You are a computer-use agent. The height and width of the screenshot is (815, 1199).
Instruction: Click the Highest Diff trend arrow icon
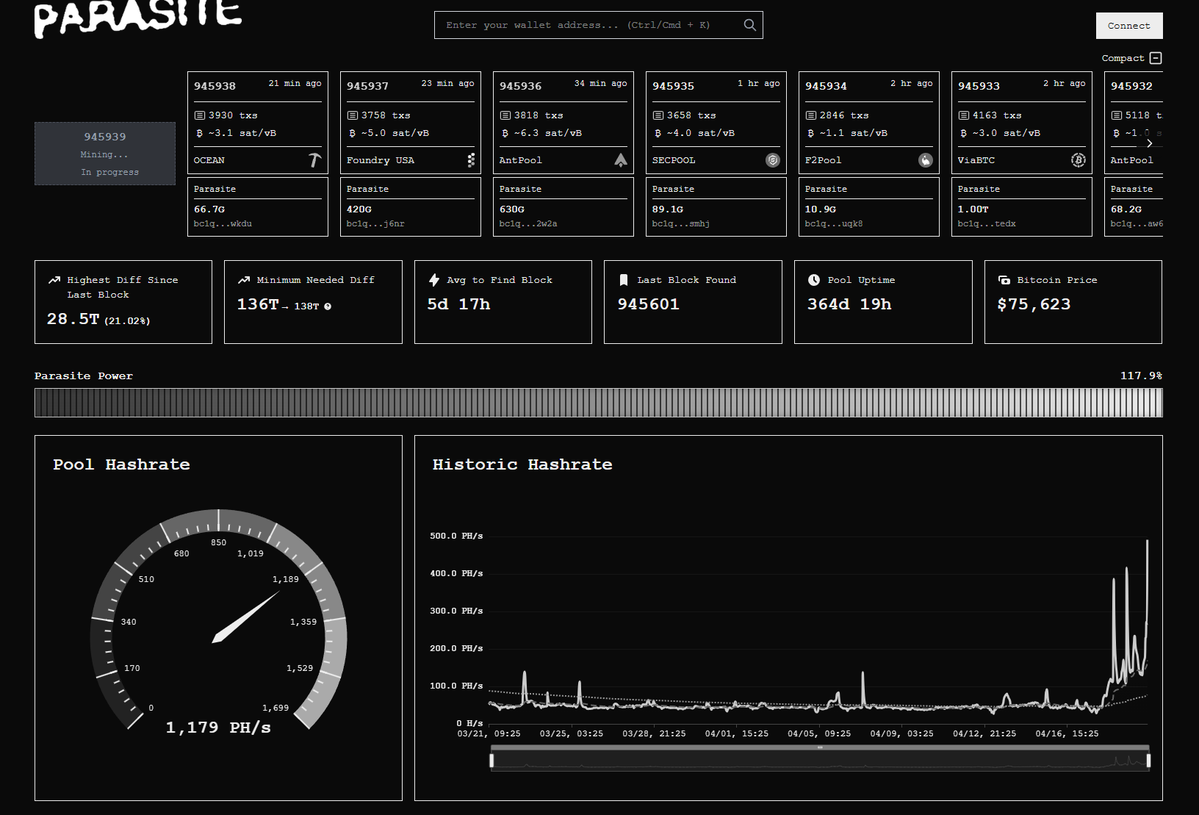(54, 280)
